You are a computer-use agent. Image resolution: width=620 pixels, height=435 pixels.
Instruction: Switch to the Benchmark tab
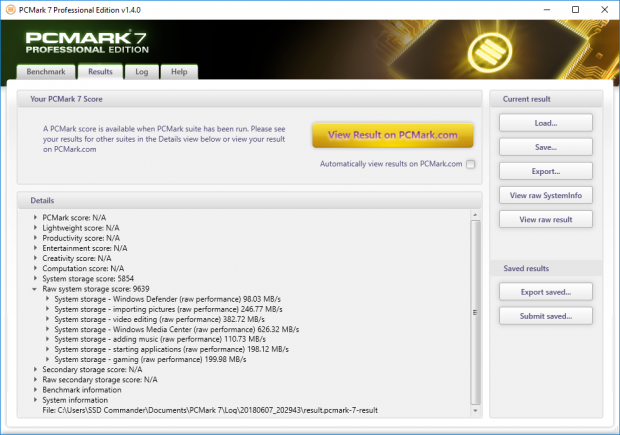pos(46,72)
